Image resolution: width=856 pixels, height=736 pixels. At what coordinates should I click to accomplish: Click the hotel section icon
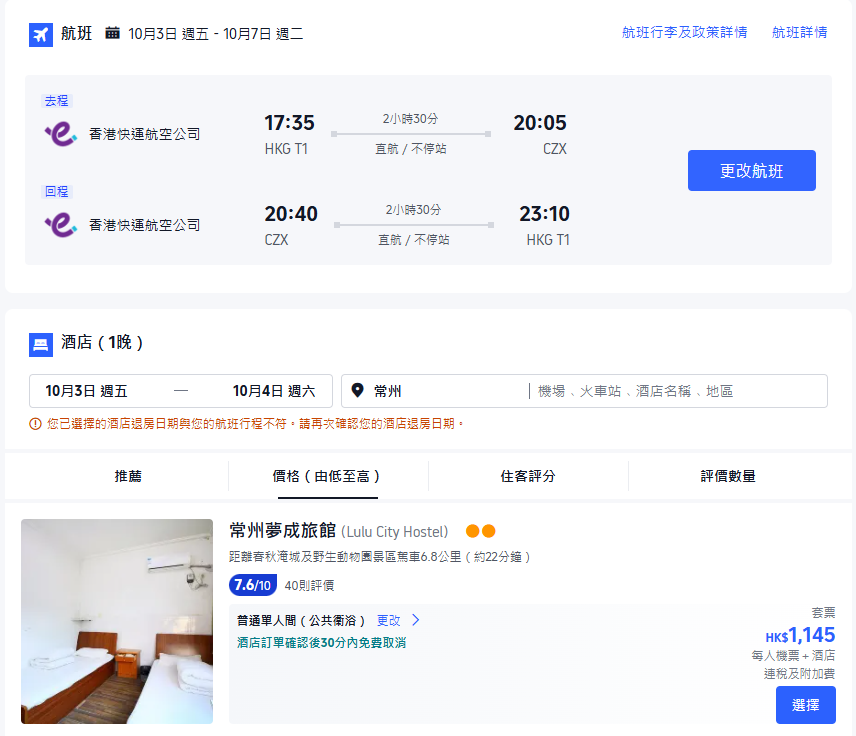40,344
